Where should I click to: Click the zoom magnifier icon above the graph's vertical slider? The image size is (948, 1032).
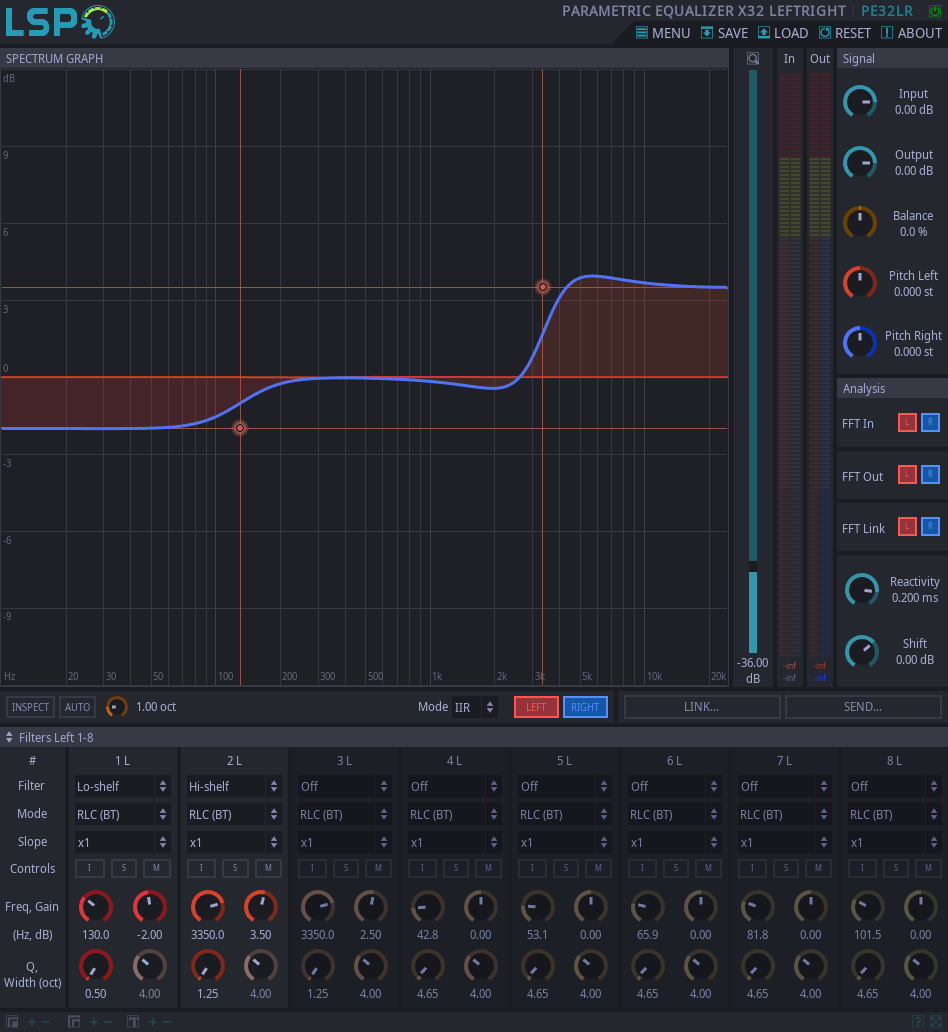click(x=753, y=59)
